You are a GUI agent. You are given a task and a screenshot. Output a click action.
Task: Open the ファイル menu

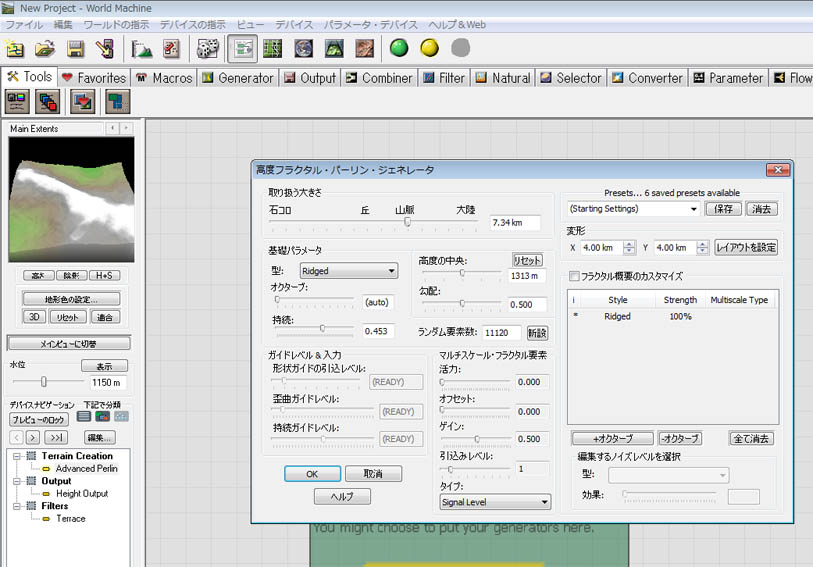coord(24,23)
